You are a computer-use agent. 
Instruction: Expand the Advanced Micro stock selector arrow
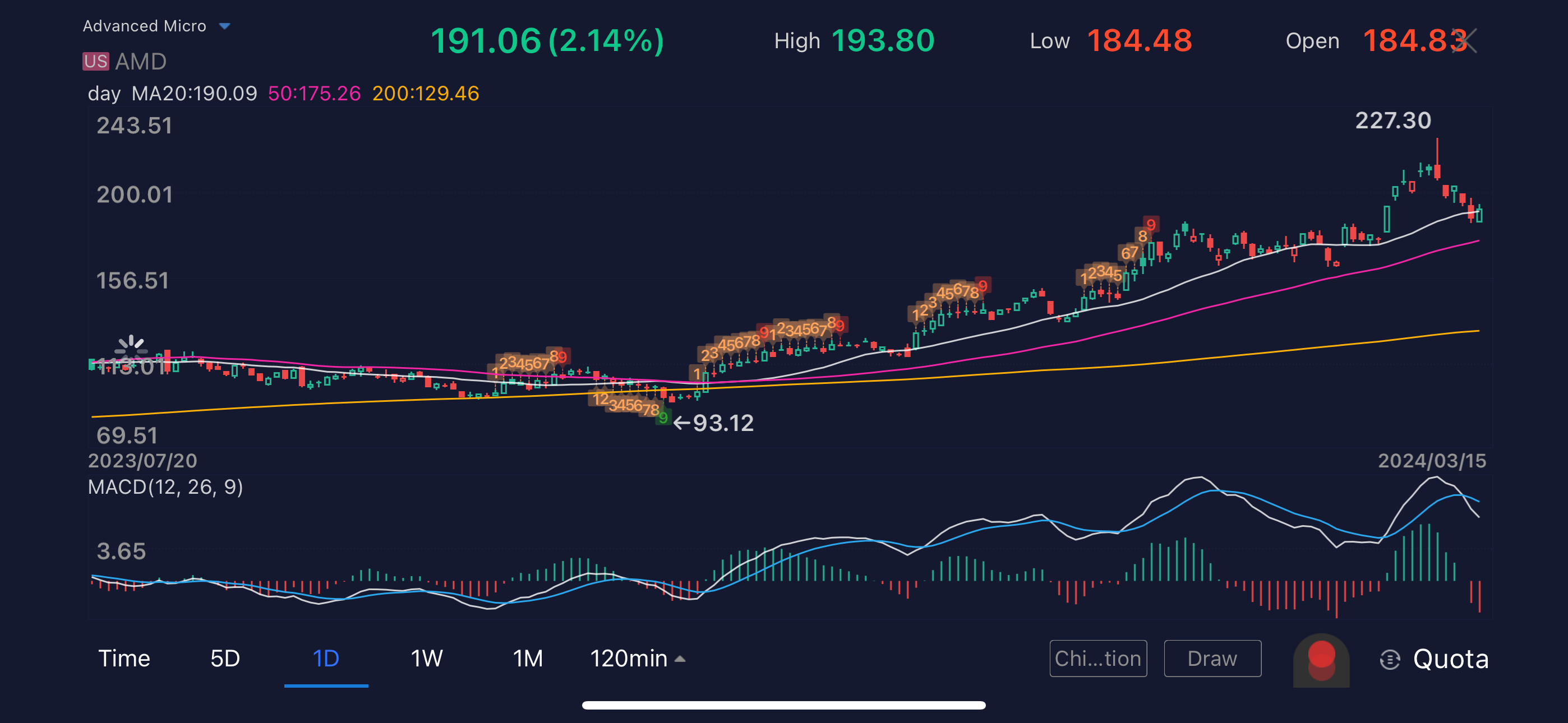click(x=225, y=26)
